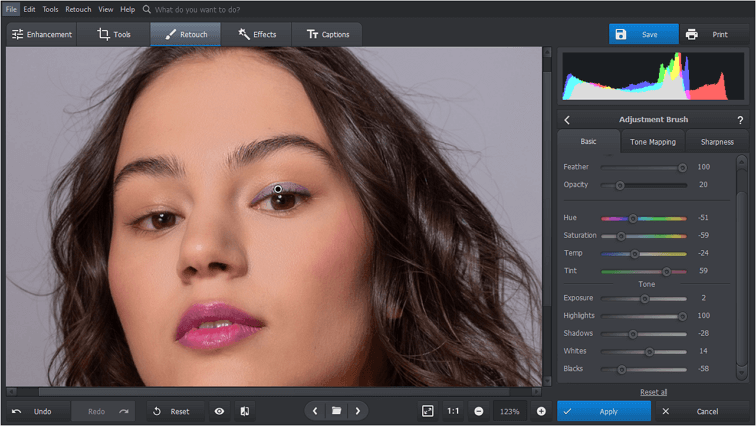Click the search magnifier icon
Image resolution: width=756 pixels, height=426 pixels.
click(x=147, y=9)
